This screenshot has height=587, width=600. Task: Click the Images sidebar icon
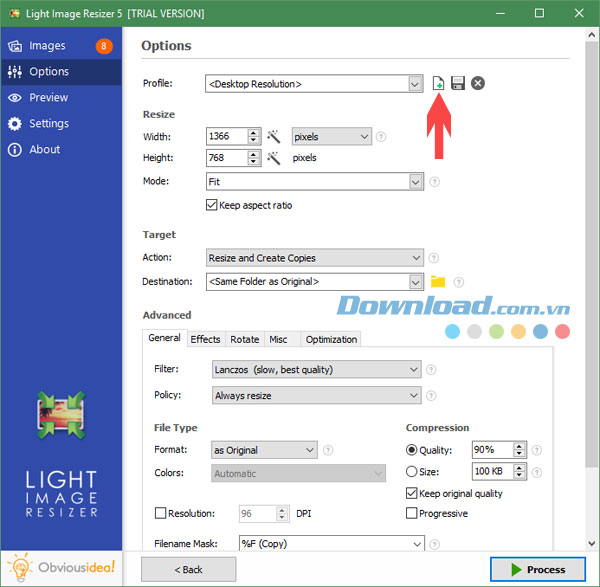[x=15, y=46]
